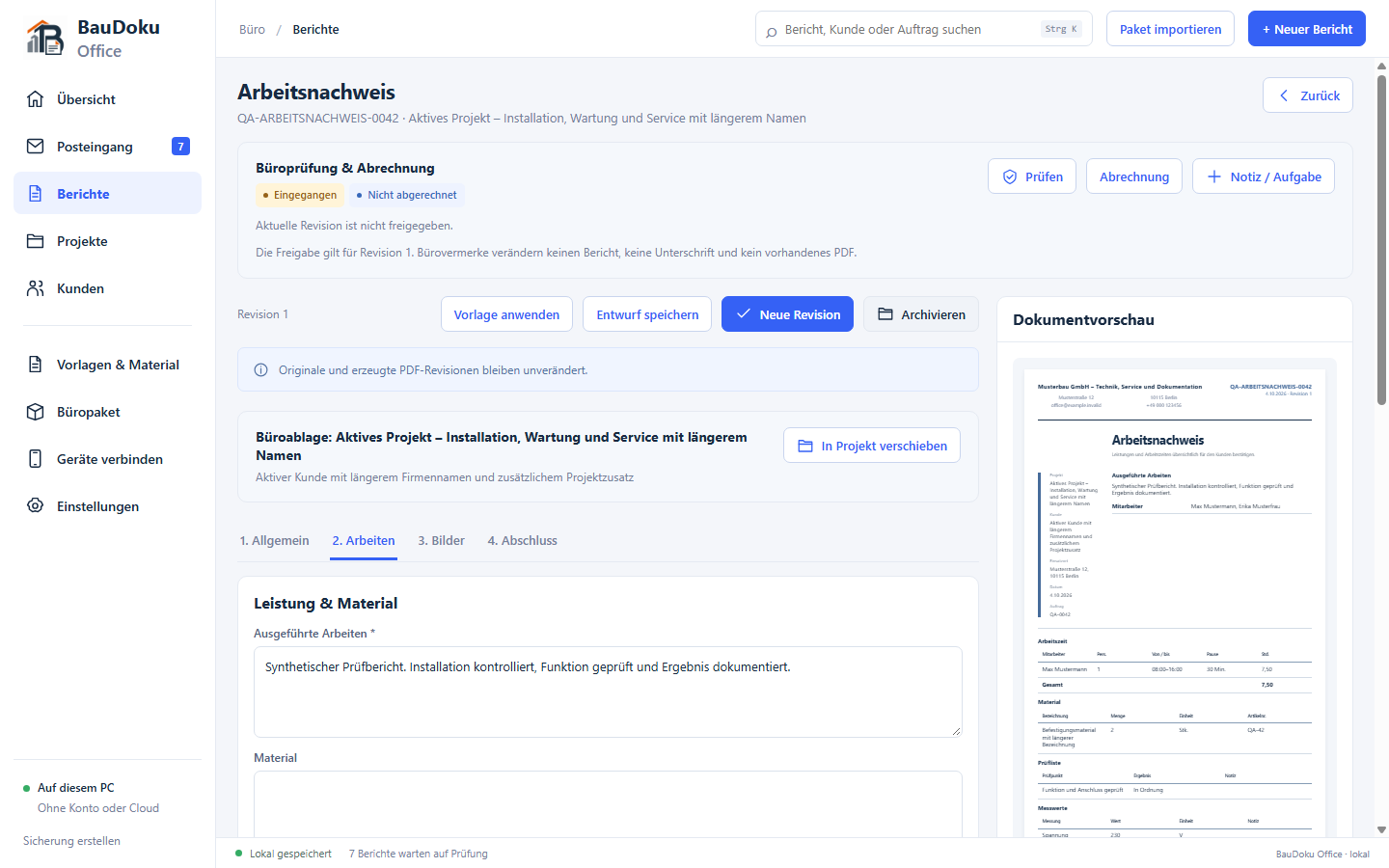The image size is (1389, 868).
Task: Click the '7 Berichte warten auf Prüfung' status
Action: 419,854
